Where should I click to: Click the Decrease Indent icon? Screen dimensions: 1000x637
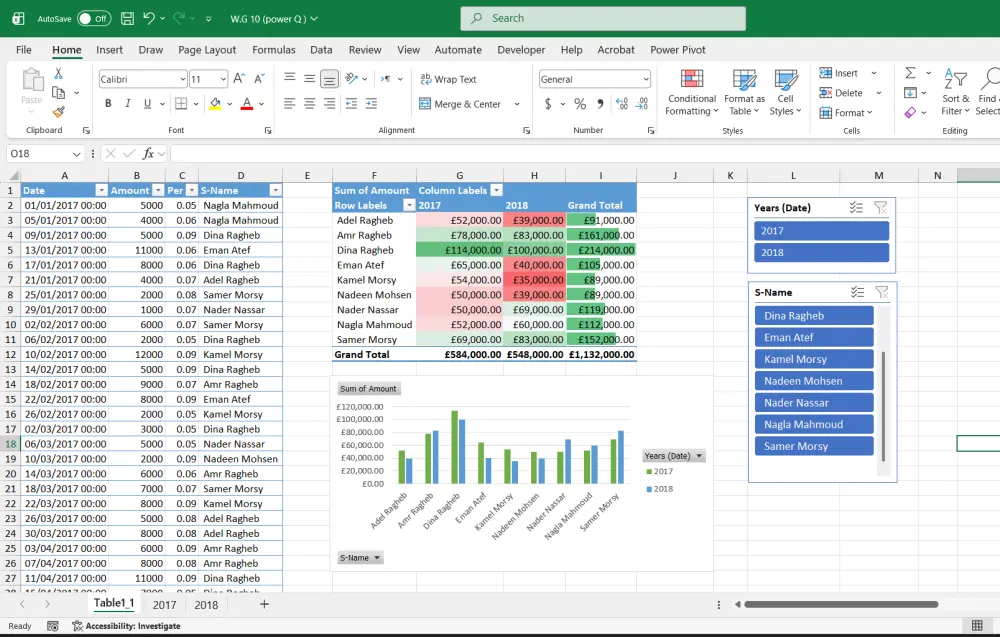351,103
